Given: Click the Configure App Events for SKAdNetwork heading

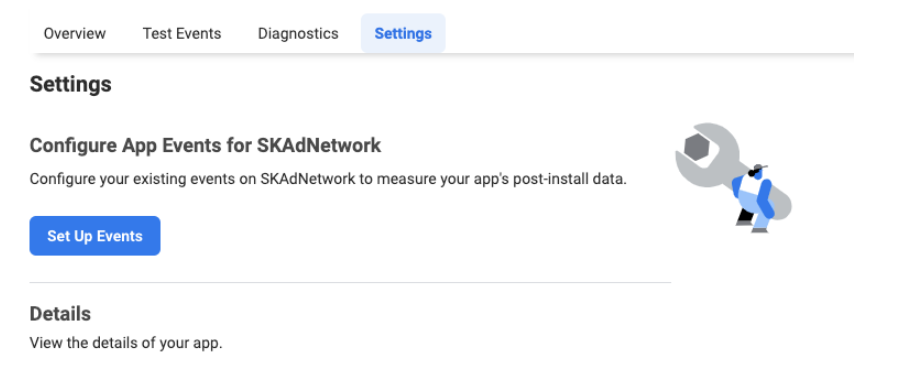Looking at the screenshot, I should click(205, 145).
